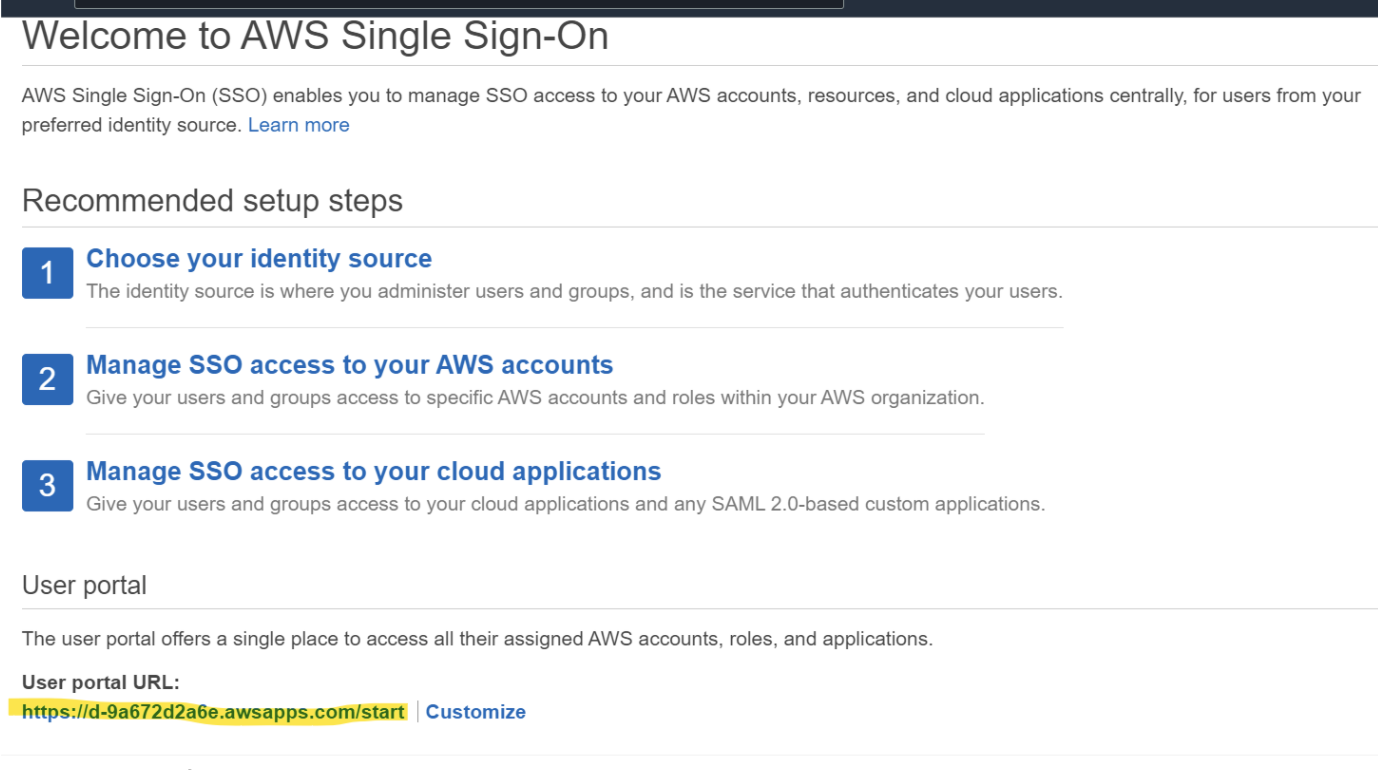The height and width of the screenshot is (770, 1378).
Task: Click the first numbered step badge
Action: 47,272
